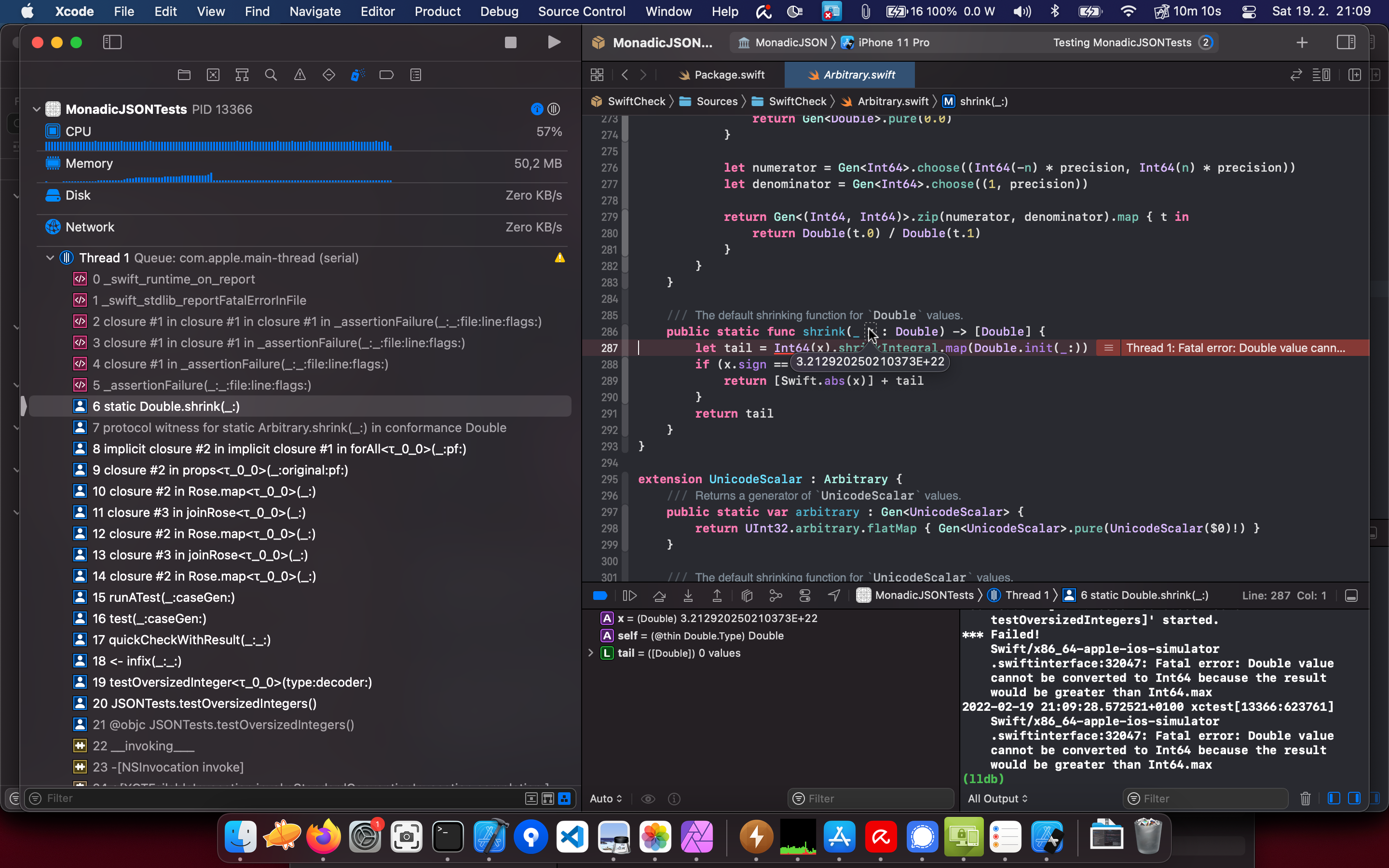The height and width of the screenshot is (868, 1389).
Task: Continue program execution in the debug bar
Action: pyautogui.click(x=630, y=596)
